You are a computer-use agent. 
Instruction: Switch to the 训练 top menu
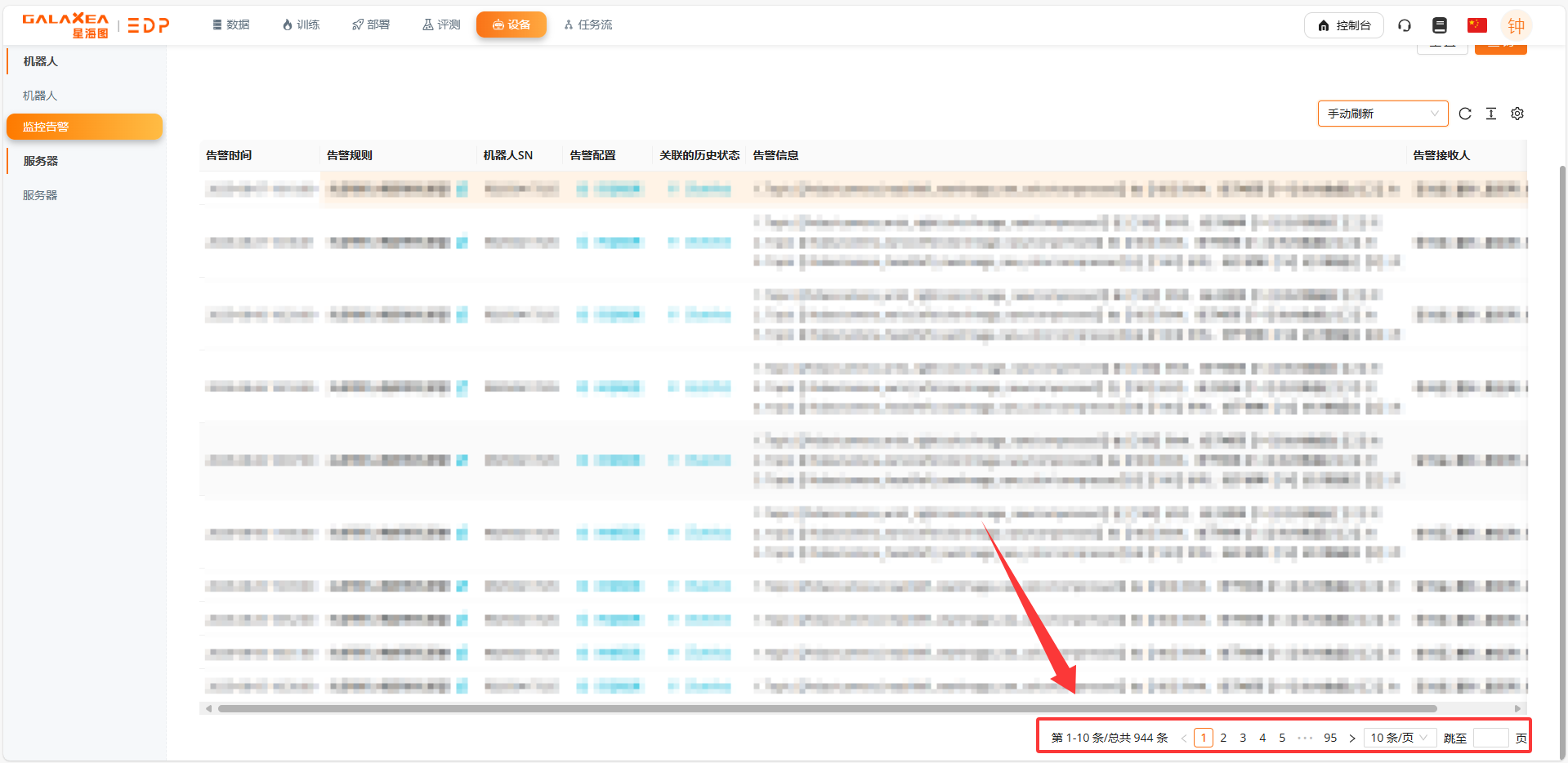pyautogui.click(x=301, y=25)
